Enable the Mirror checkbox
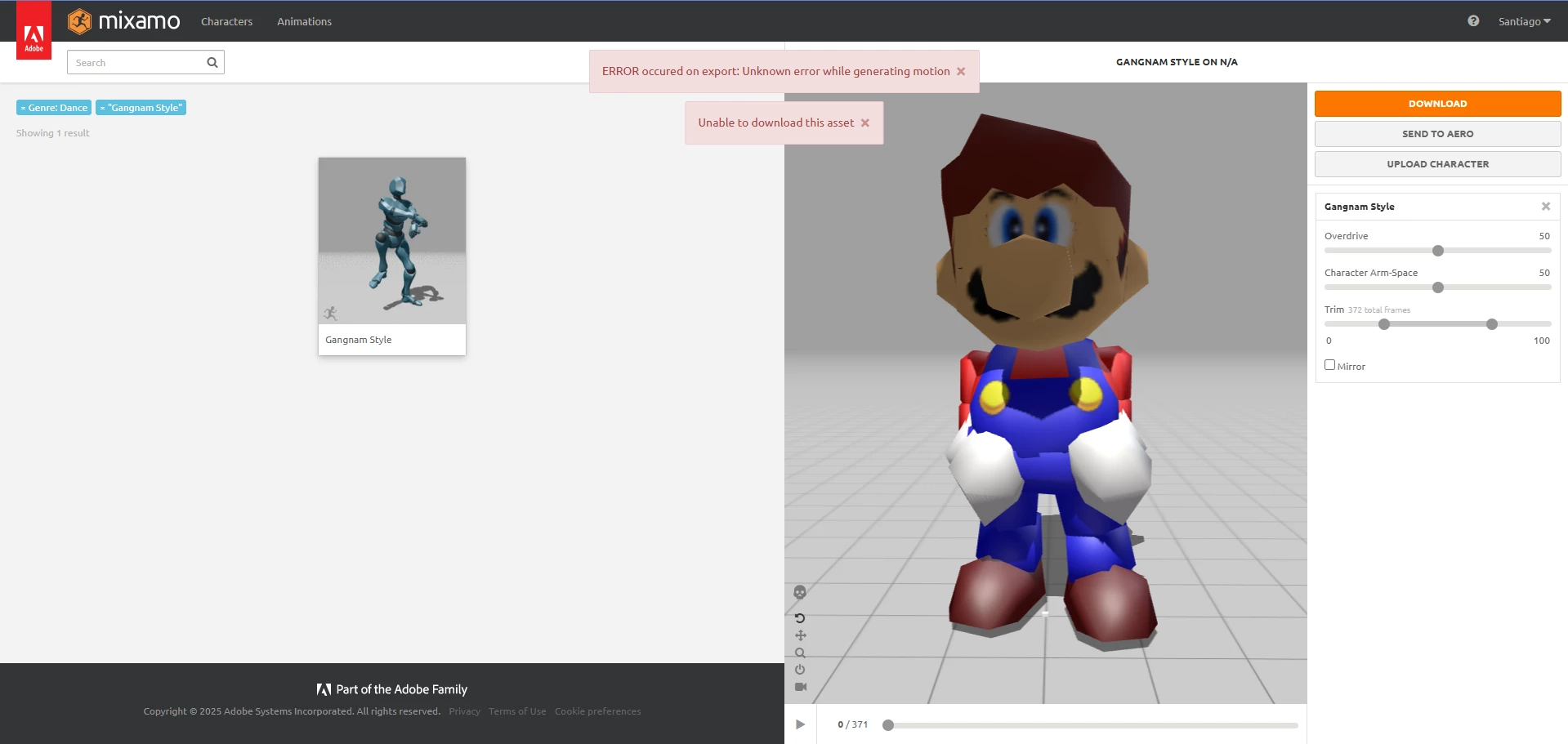Image resolution: width=1568 pixels, height=744 pixels. 1329,365
